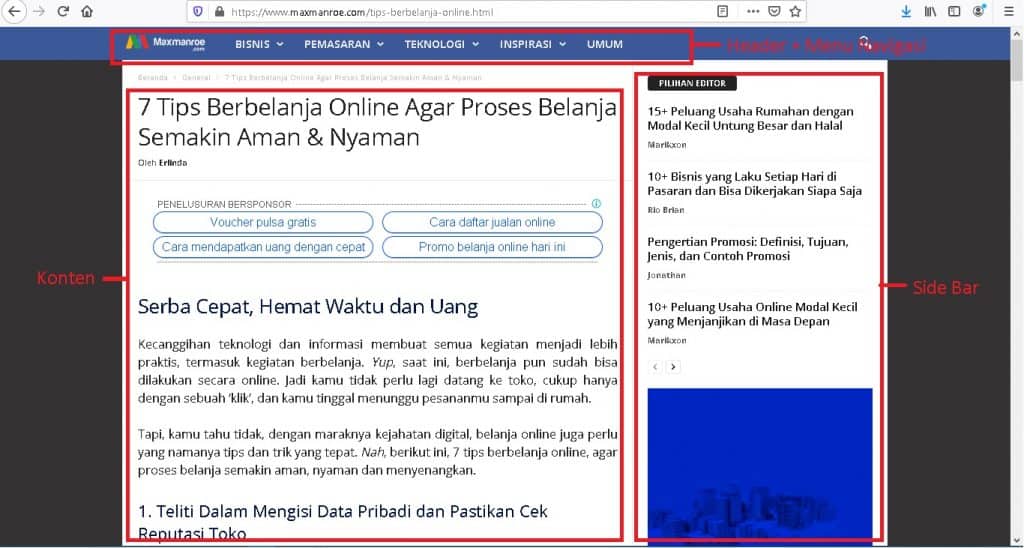1024x548 pixels.
Task: Open Pengertian Promosi article link
Action: point(748,249)
